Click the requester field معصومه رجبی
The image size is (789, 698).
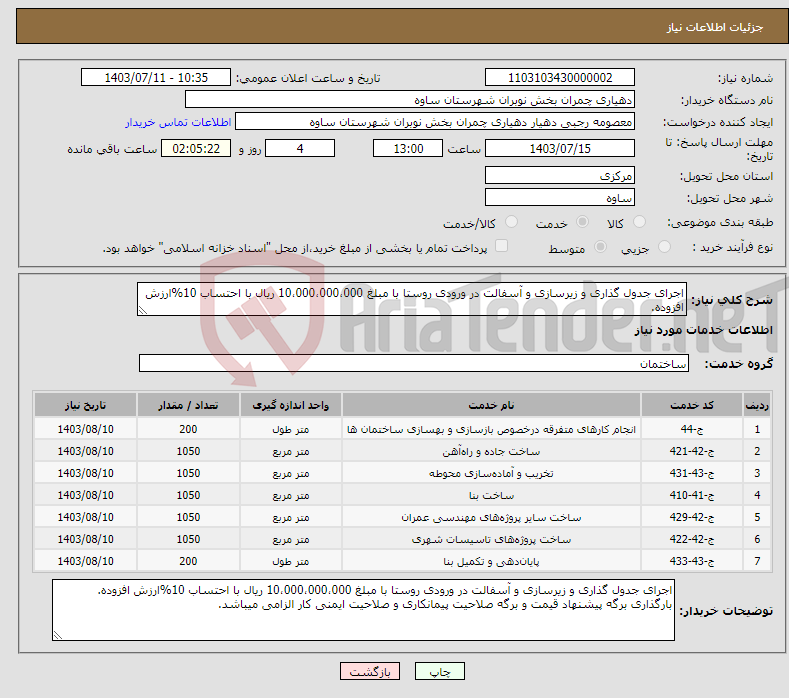435,122
